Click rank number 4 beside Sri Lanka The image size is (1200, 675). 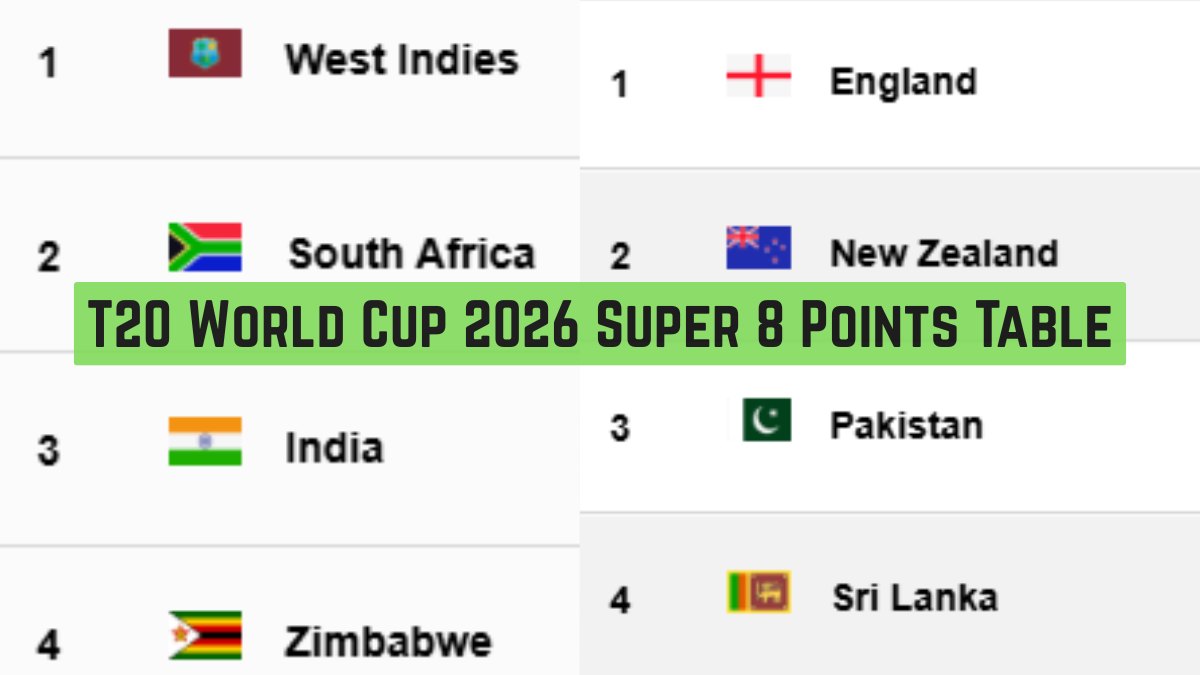point(620,601)
